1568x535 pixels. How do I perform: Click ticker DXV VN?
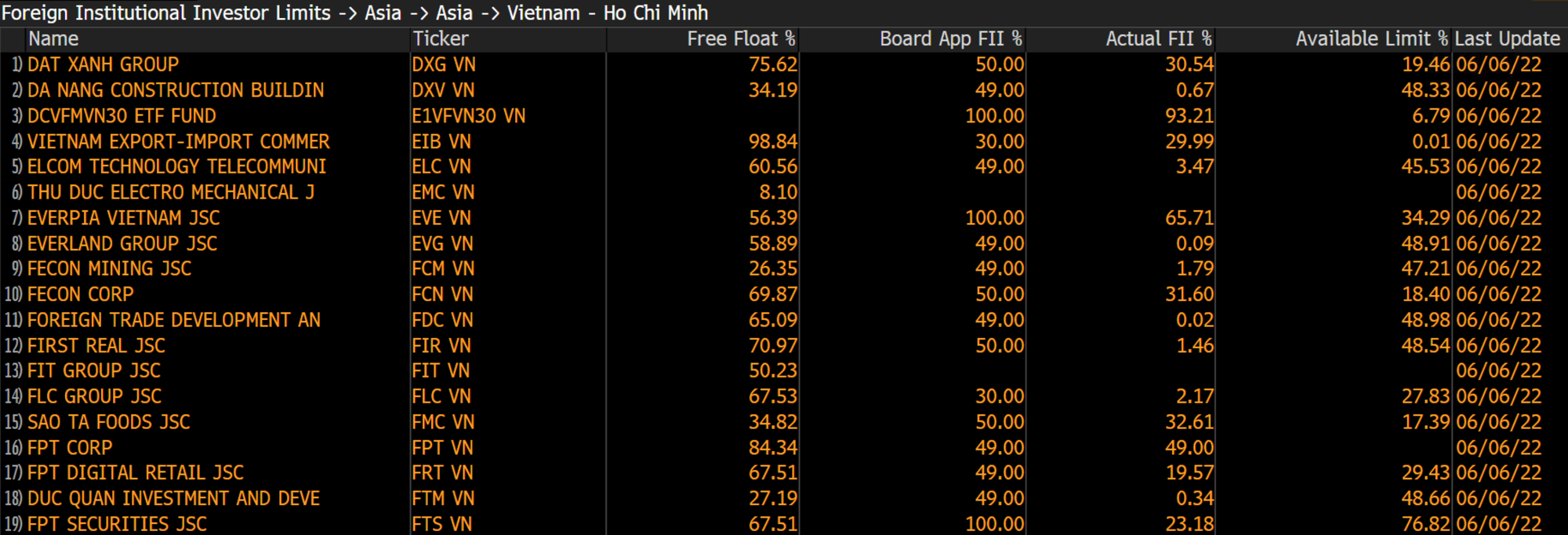(x=444, y=90)
